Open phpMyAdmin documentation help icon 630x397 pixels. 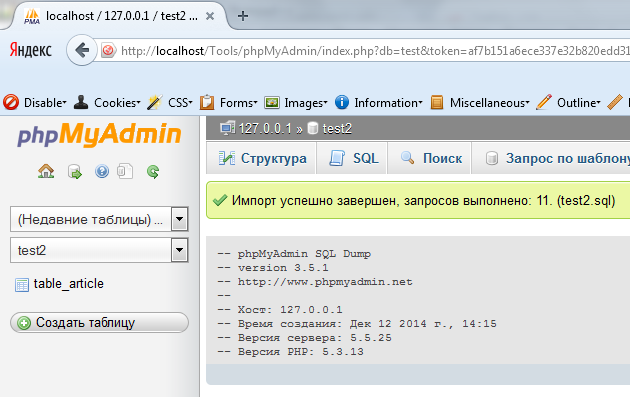(102, 172)
